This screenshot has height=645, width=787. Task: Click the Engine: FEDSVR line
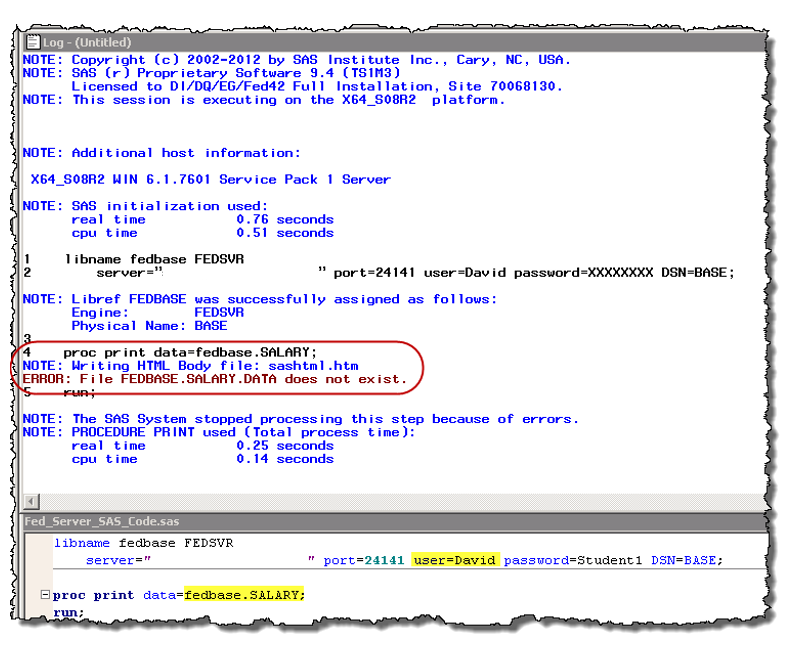[158, 313]
